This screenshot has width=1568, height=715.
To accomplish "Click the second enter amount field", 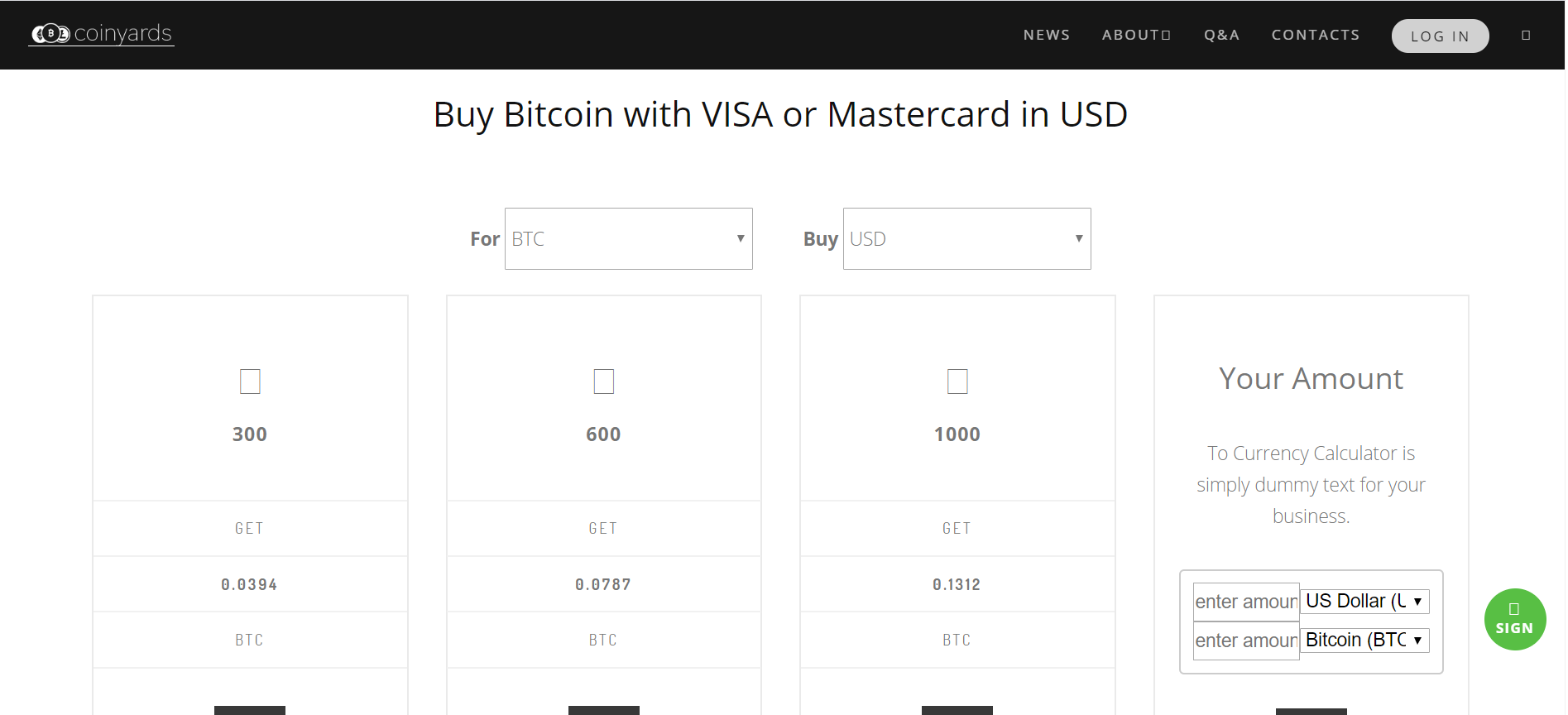I will coord(1246,641).
